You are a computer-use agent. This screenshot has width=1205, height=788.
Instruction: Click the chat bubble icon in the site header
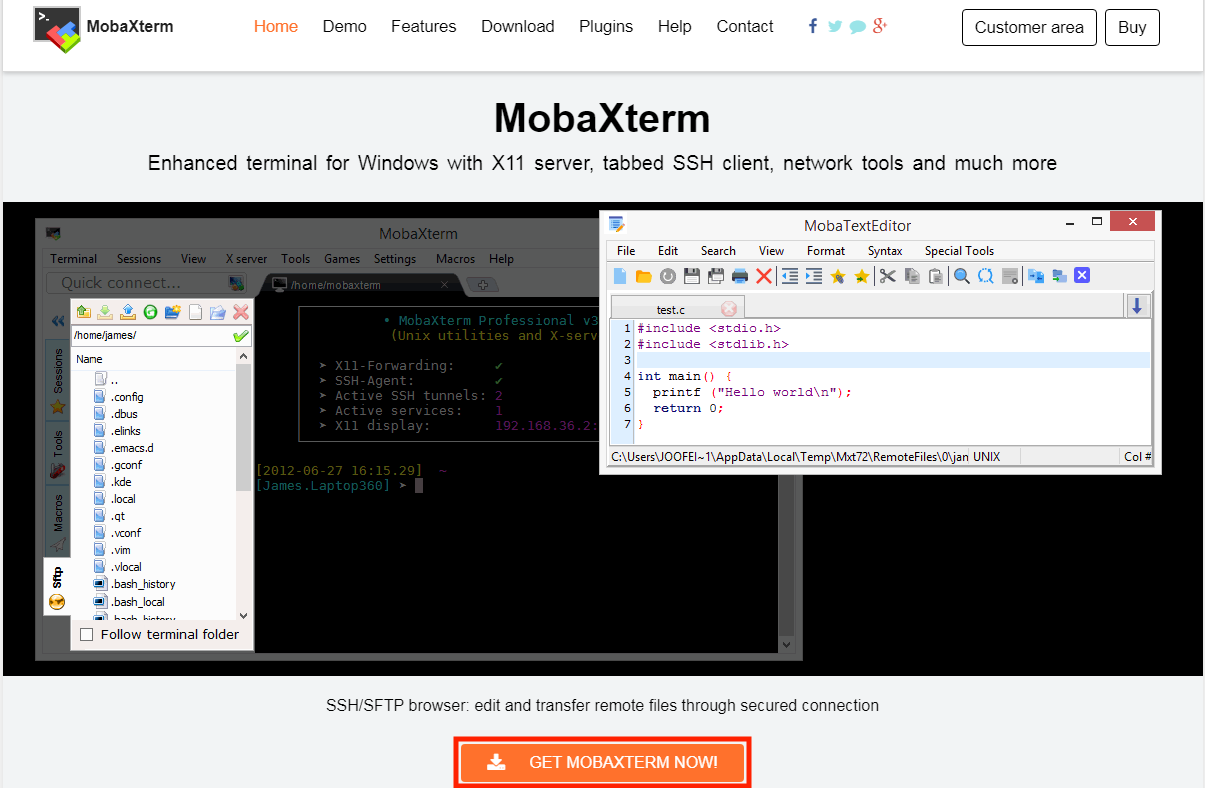tap(858, 27)
